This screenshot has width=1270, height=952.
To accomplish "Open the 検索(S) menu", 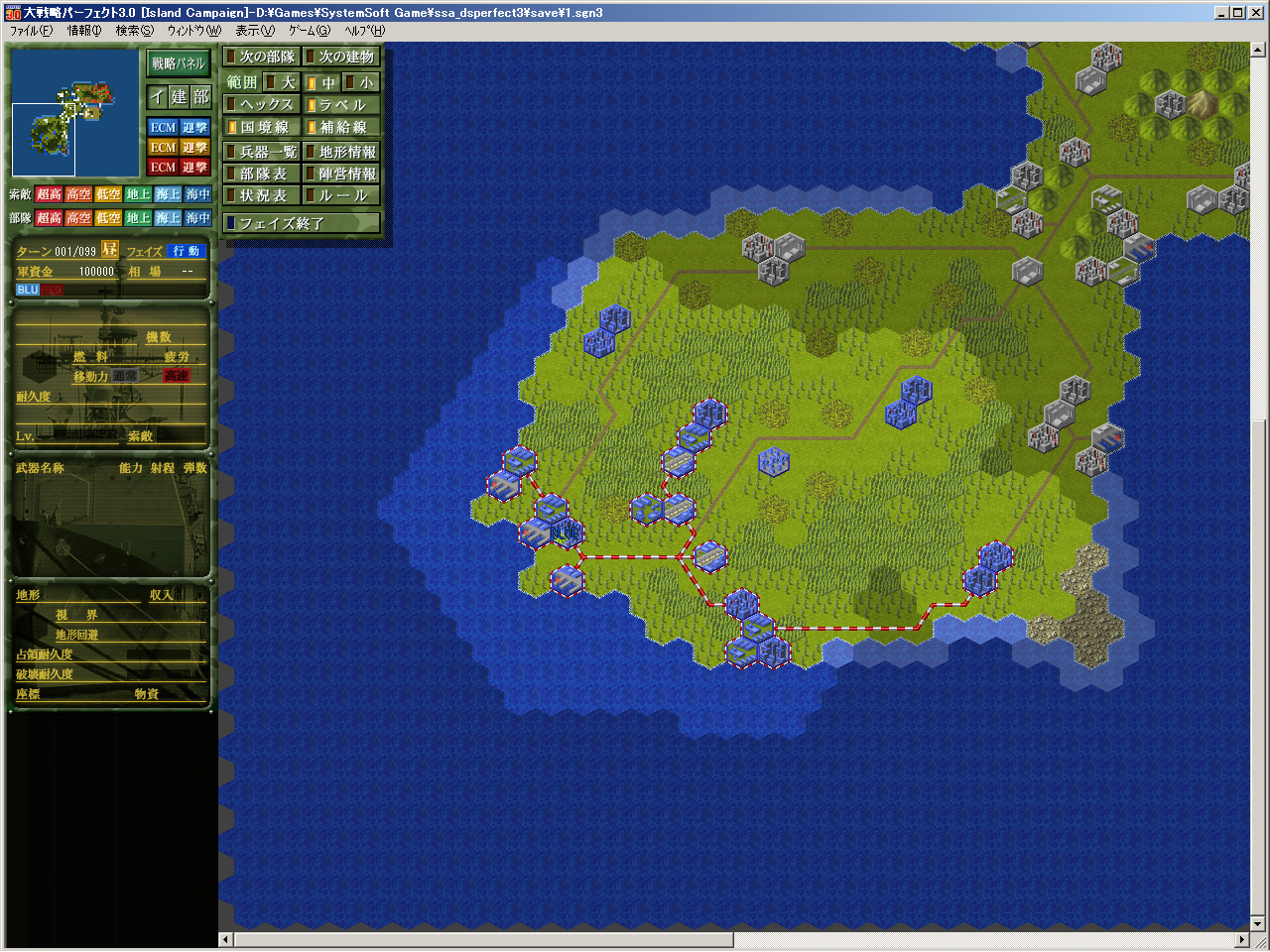I will point(135,31).
